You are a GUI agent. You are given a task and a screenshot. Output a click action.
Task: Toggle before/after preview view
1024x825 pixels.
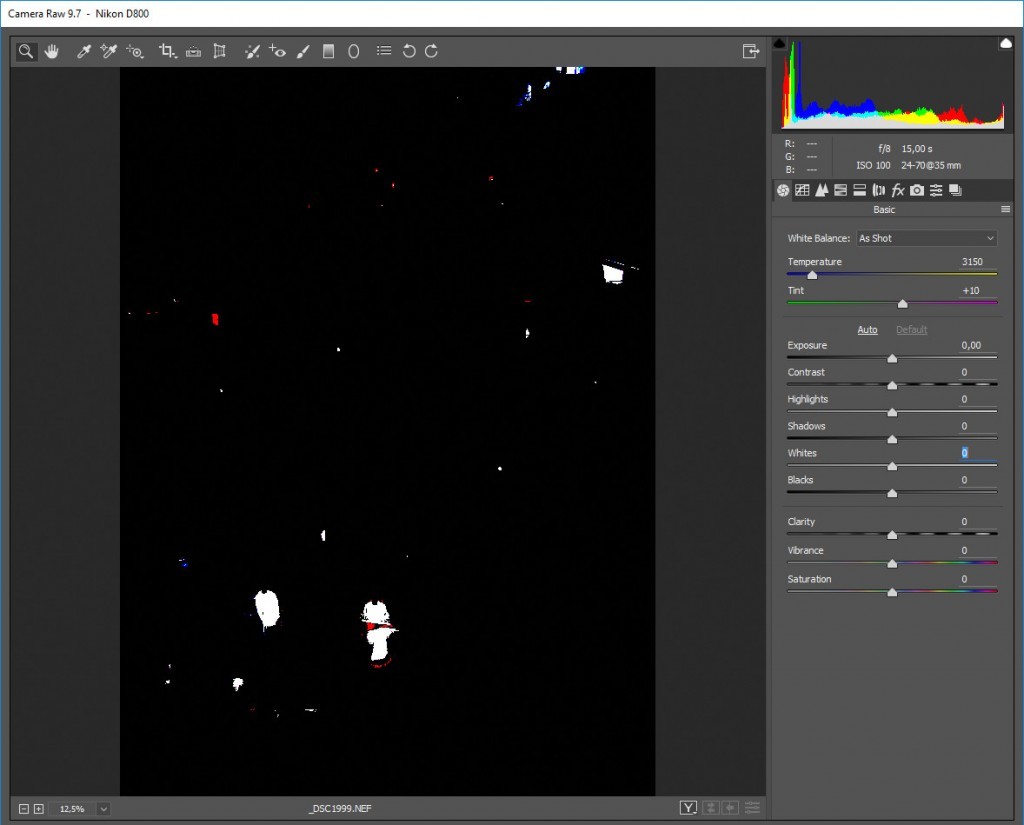click(x=688, y=808)
